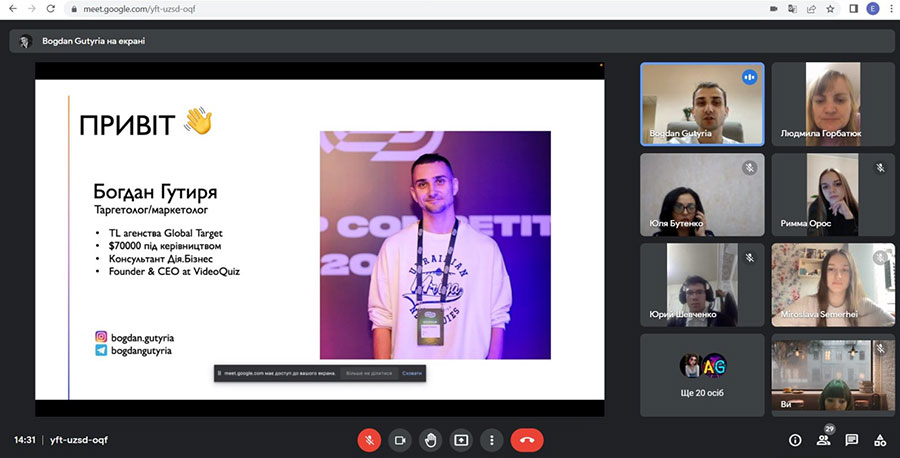Click 'Більше не ділитися' in the sharing bar
900x458 pixels.
click(x=368, y=373)
